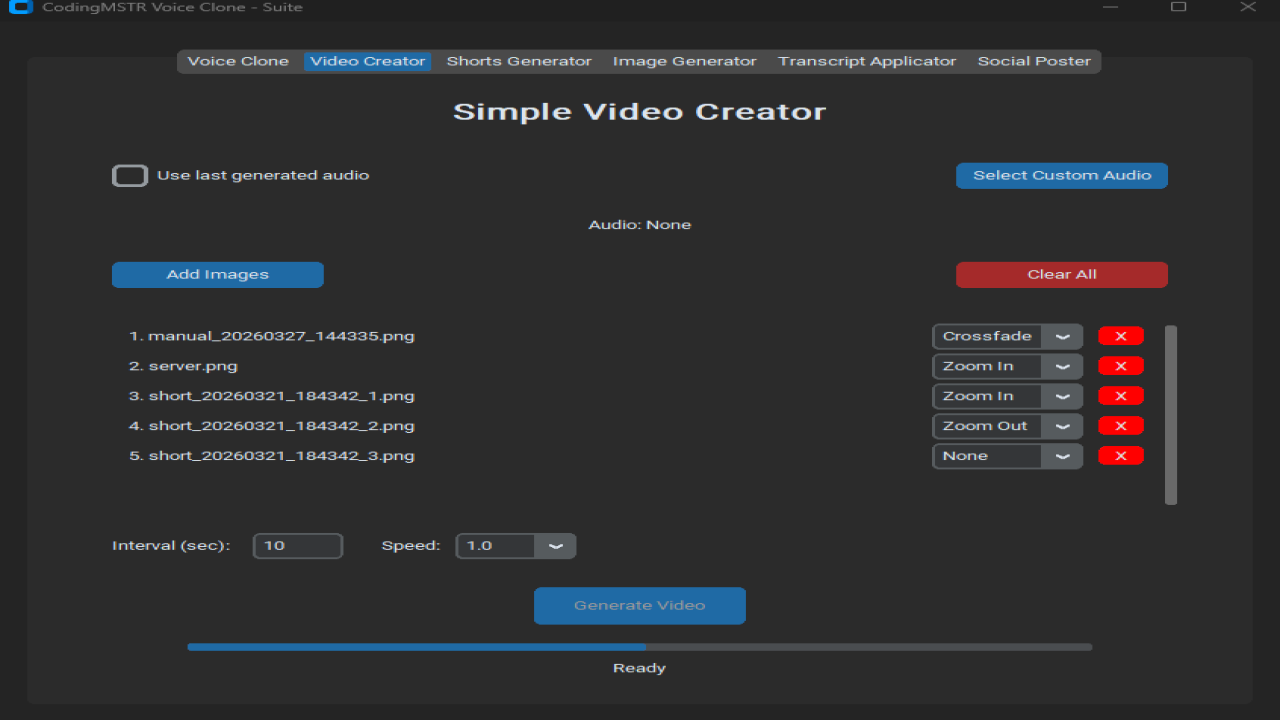Switch to the Social Poster tab
Image resolution: width=1280 pixels, height=720 pixels.
(1034, 61)
